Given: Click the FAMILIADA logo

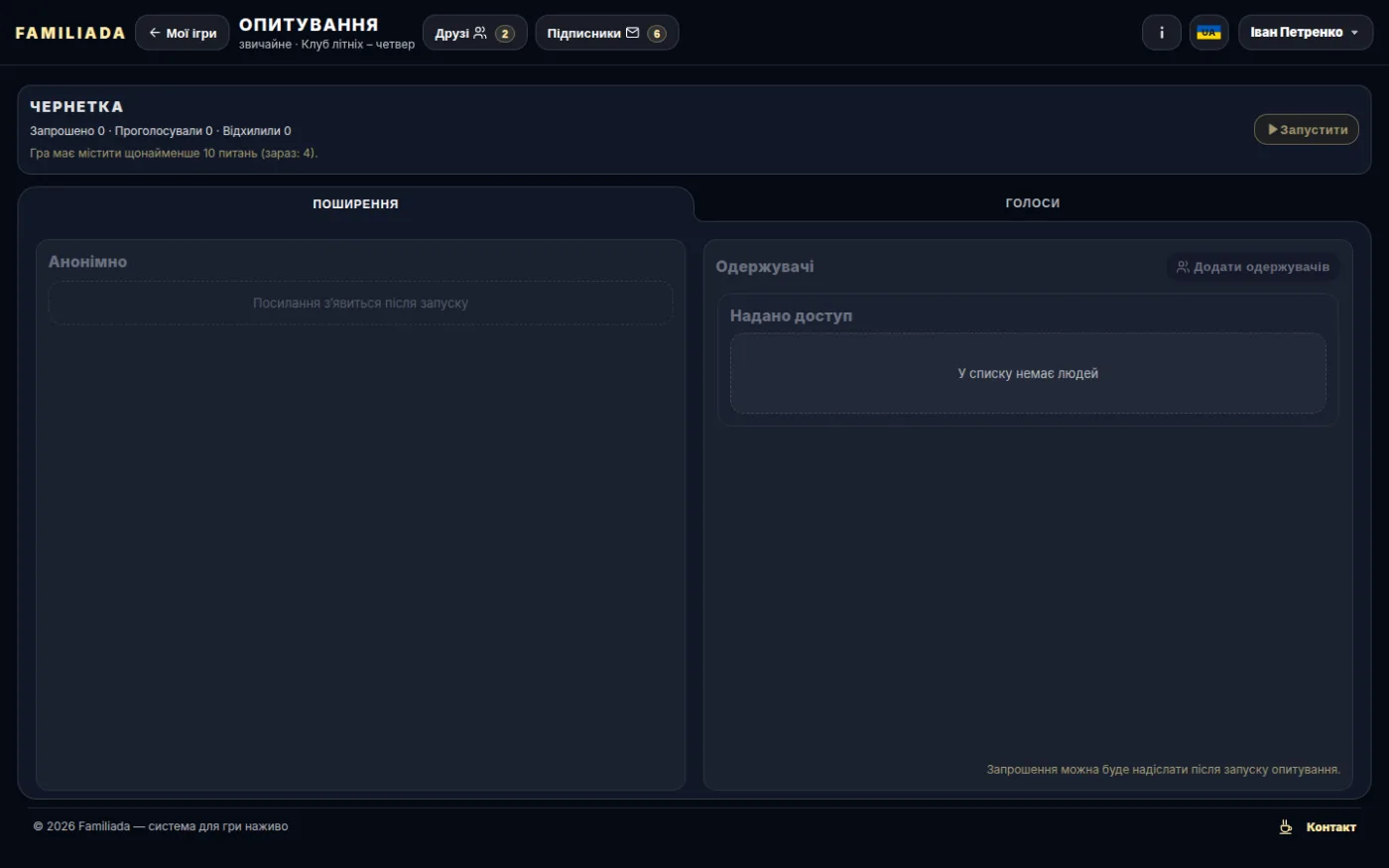Looking at the screenshot, I should [70, 33].
